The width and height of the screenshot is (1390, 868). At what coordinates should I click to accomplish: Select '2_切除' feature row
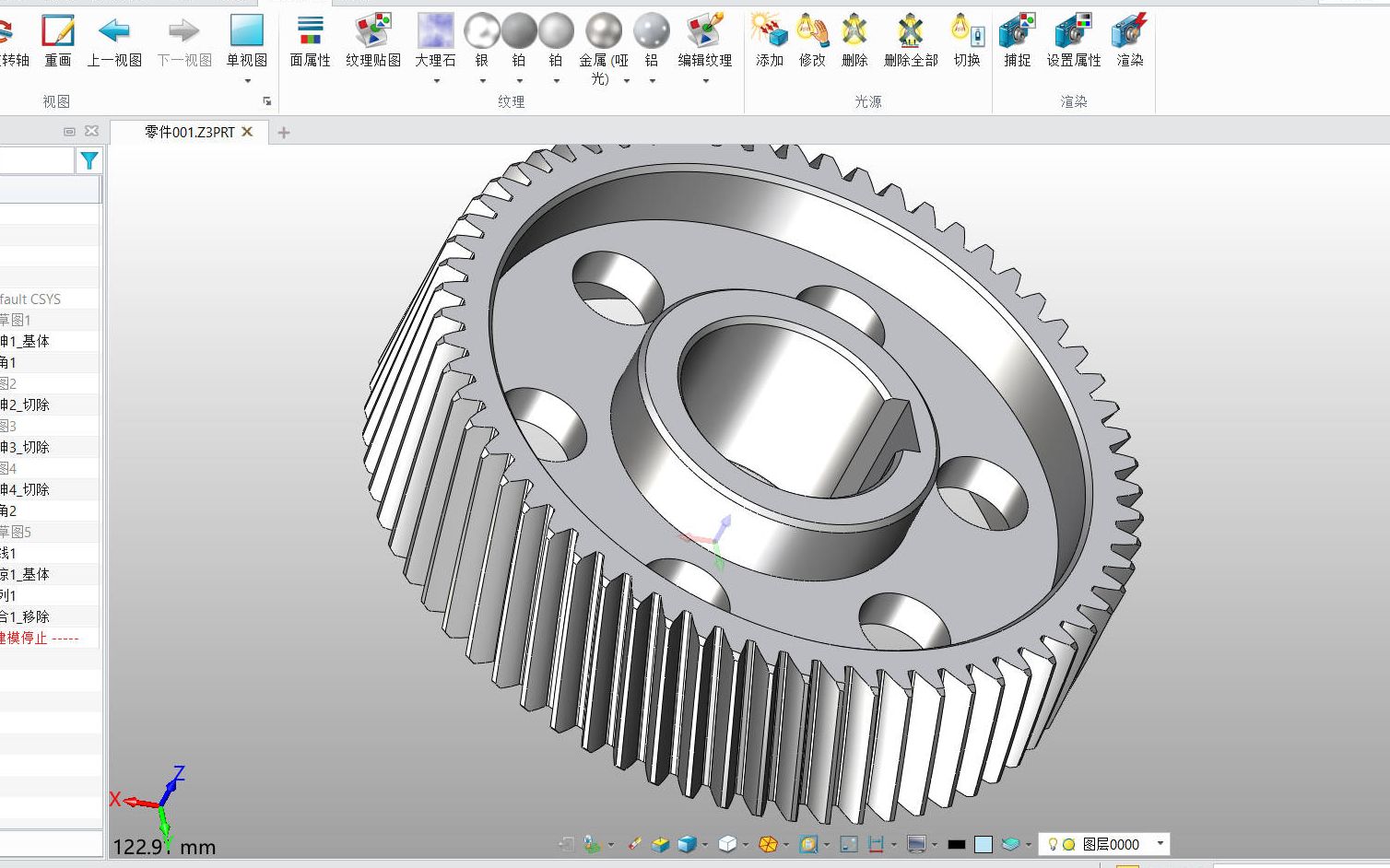point(51,405)
